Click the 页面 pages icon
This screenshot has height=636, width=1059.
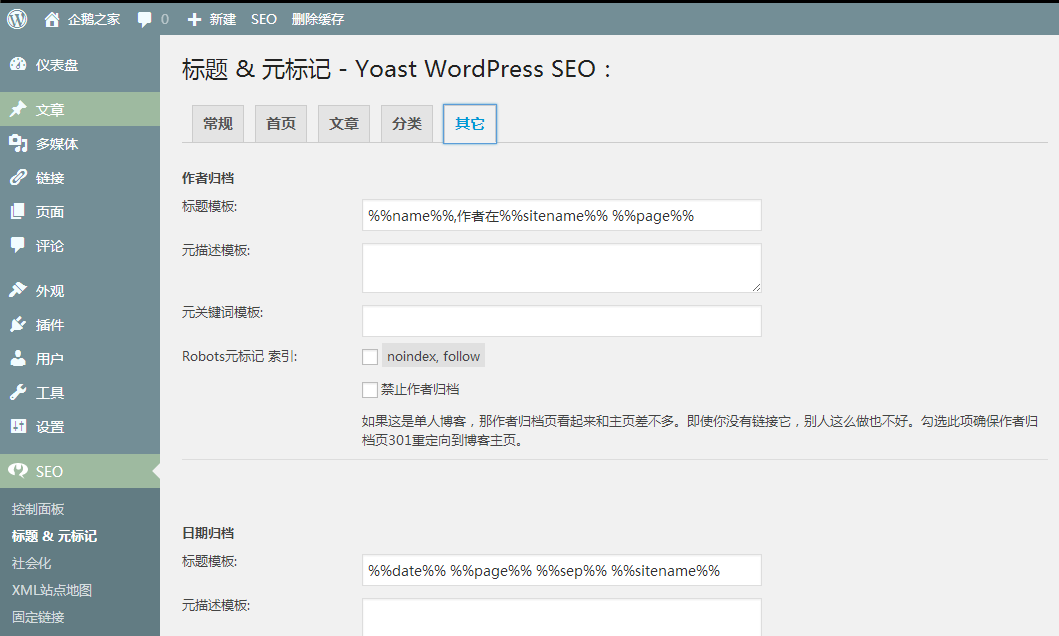(x=18, y=211)
